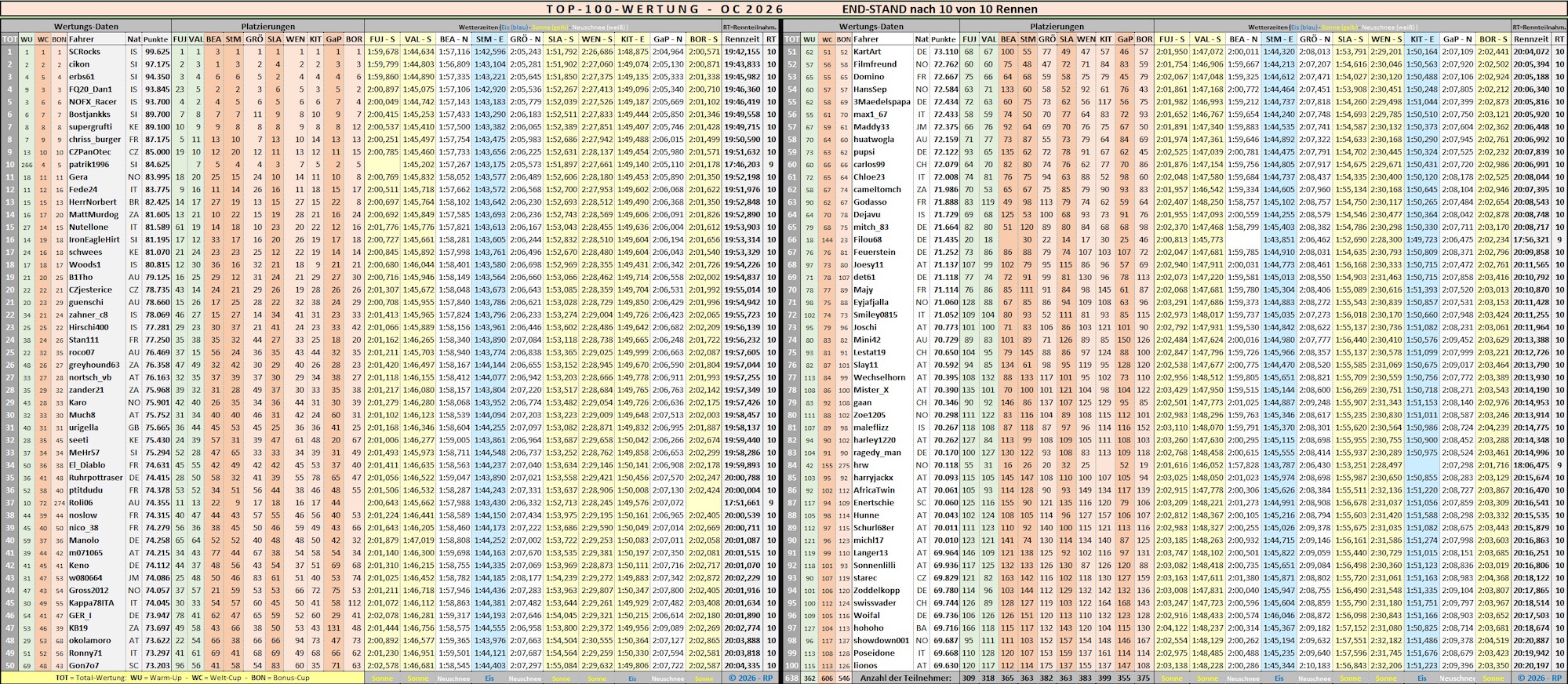The height and width of the screenshot is (684, 1568).
Task: Click the 'Nat' column header in left table
Action: (134, 39)
